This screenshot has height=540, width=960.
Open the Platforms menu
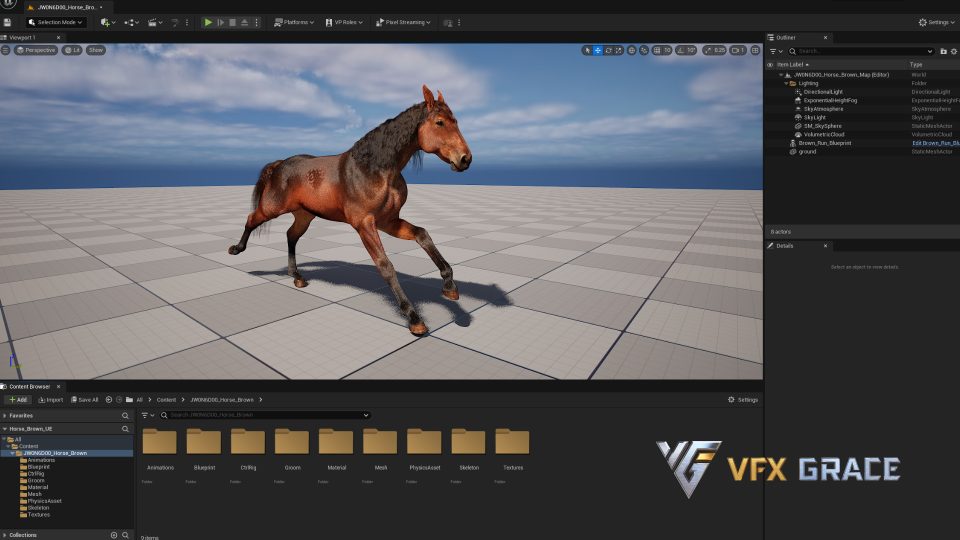[294, 23]
